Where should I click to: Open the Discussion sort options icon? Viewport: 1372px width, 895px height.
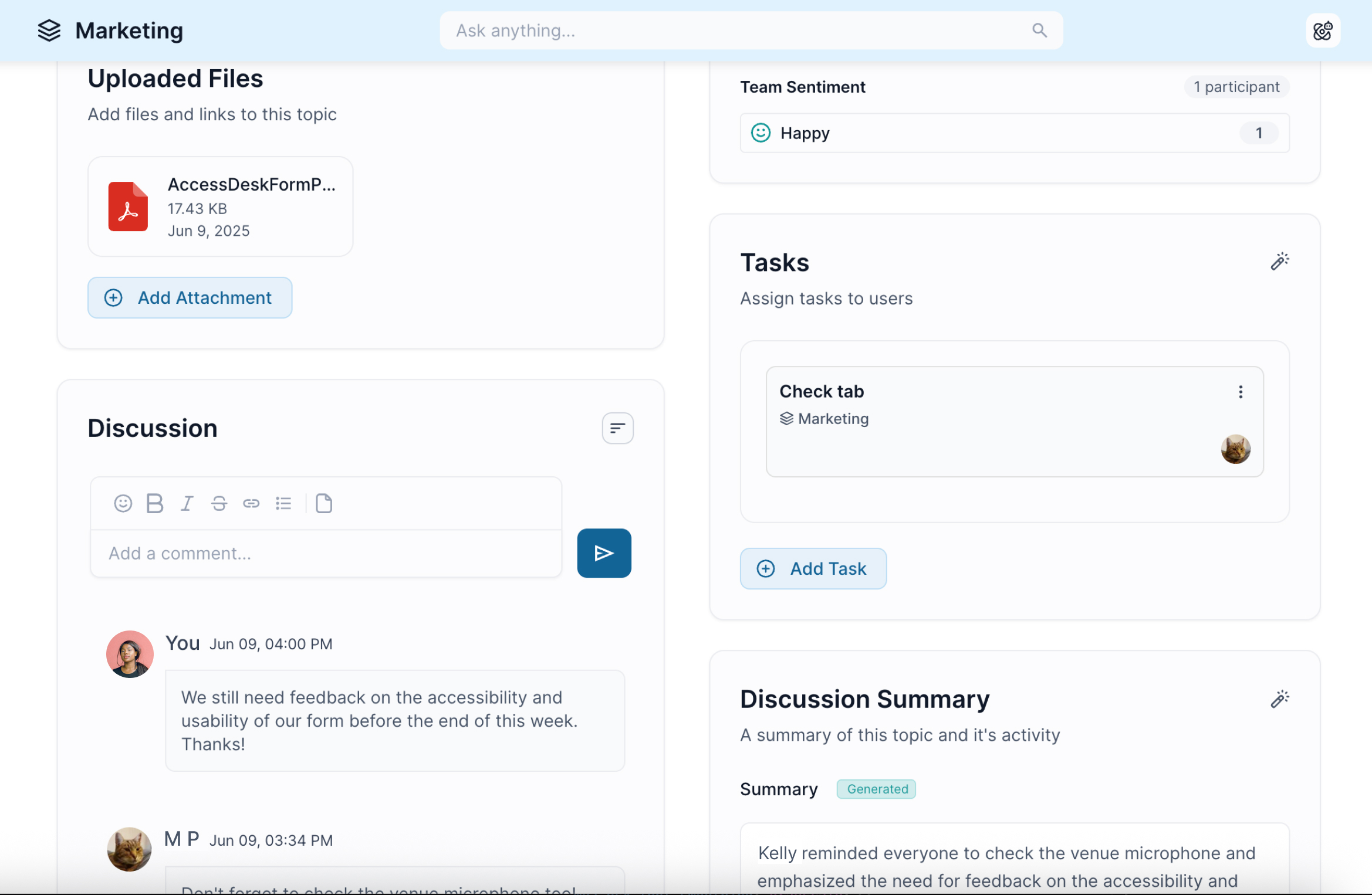point(617,428)
